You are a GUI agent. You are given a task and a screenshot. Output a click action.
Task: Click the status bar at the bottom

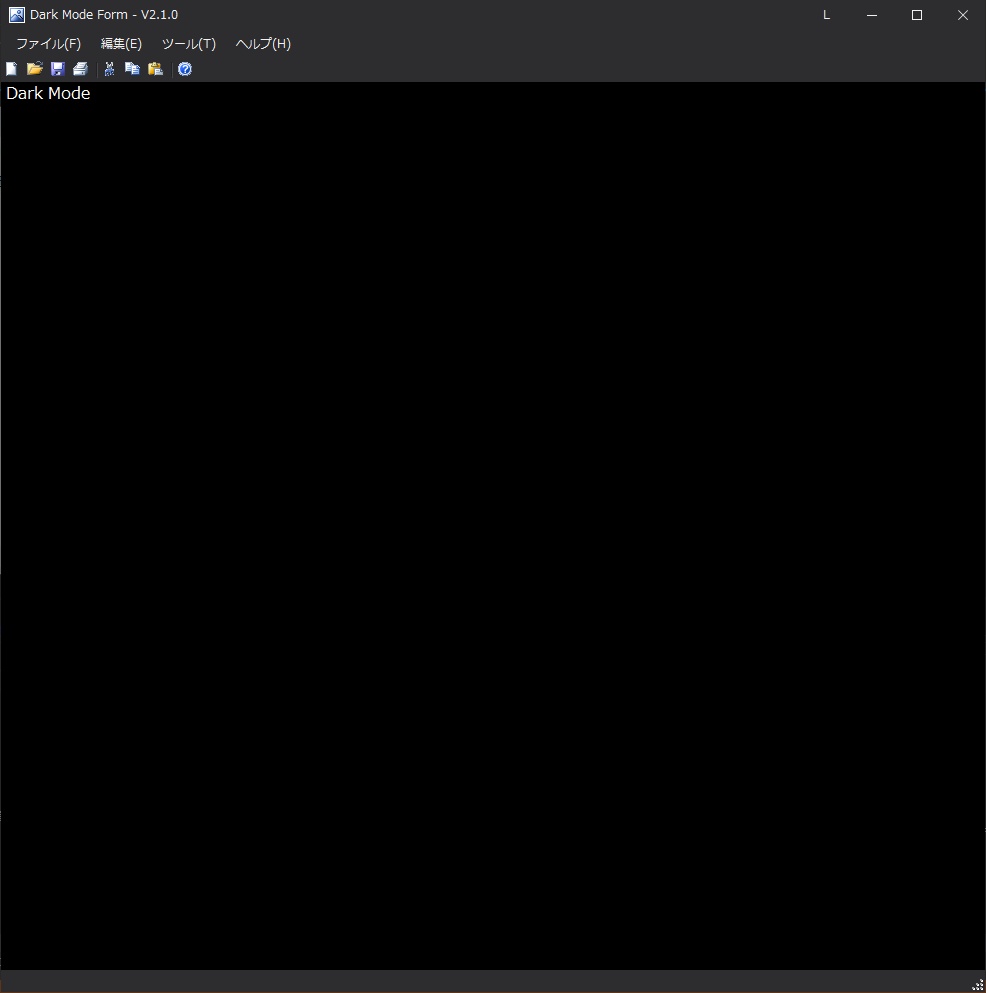[x=450, y=982]
